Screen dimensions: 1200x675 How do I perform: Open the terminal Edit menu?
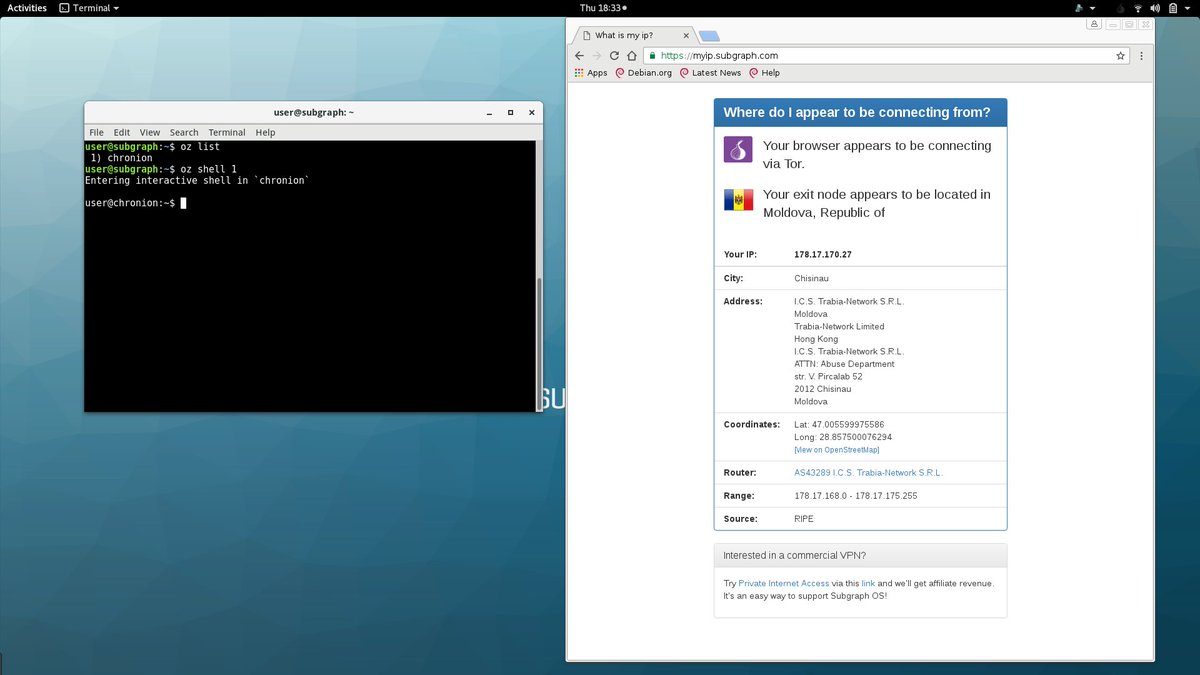click(x=122, y=132)
